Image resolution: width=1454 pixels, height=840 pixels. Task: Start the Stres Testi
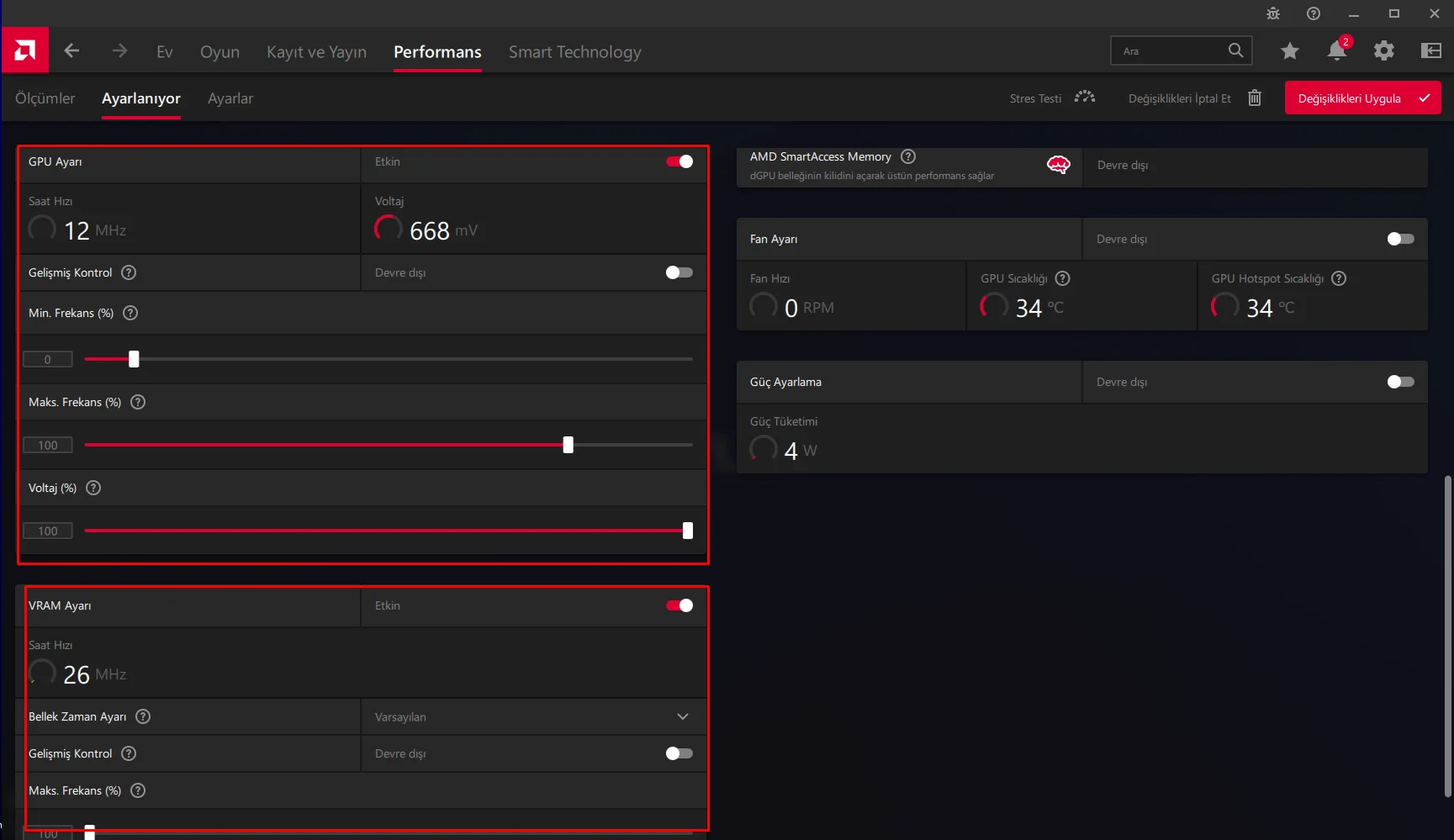(1052, 98)
